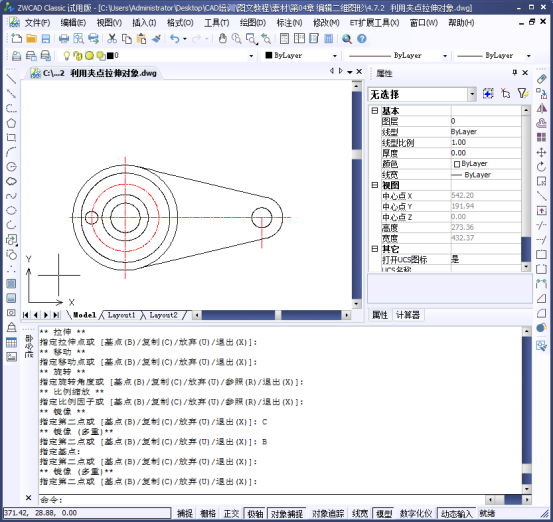The width and height of the screenshot is (553, 522).
Task: Click the Quick Select icon in properties panel
Action: point(522,94)
